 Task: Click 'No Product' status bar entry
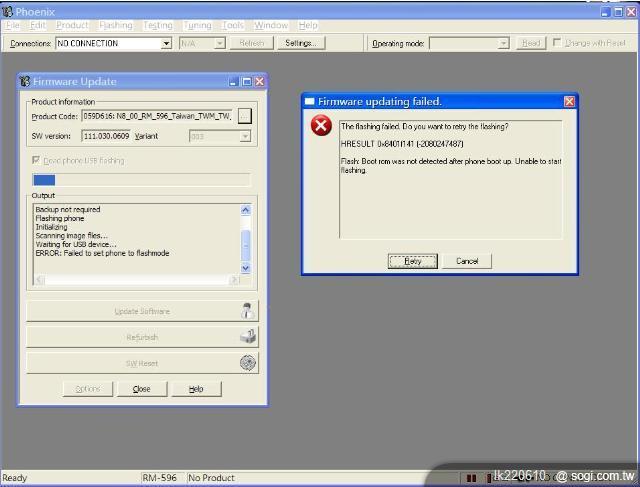point(211,478)
